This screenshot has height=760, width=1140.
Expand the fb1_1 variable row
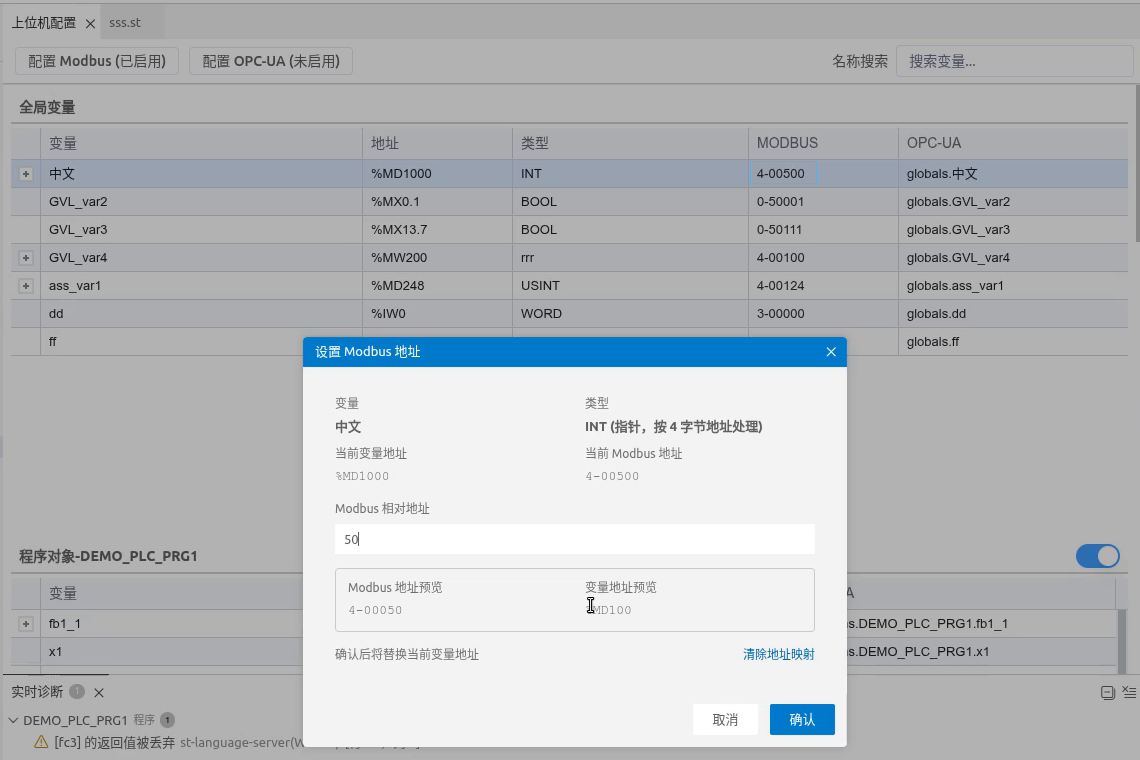click(x=25, y=624)
